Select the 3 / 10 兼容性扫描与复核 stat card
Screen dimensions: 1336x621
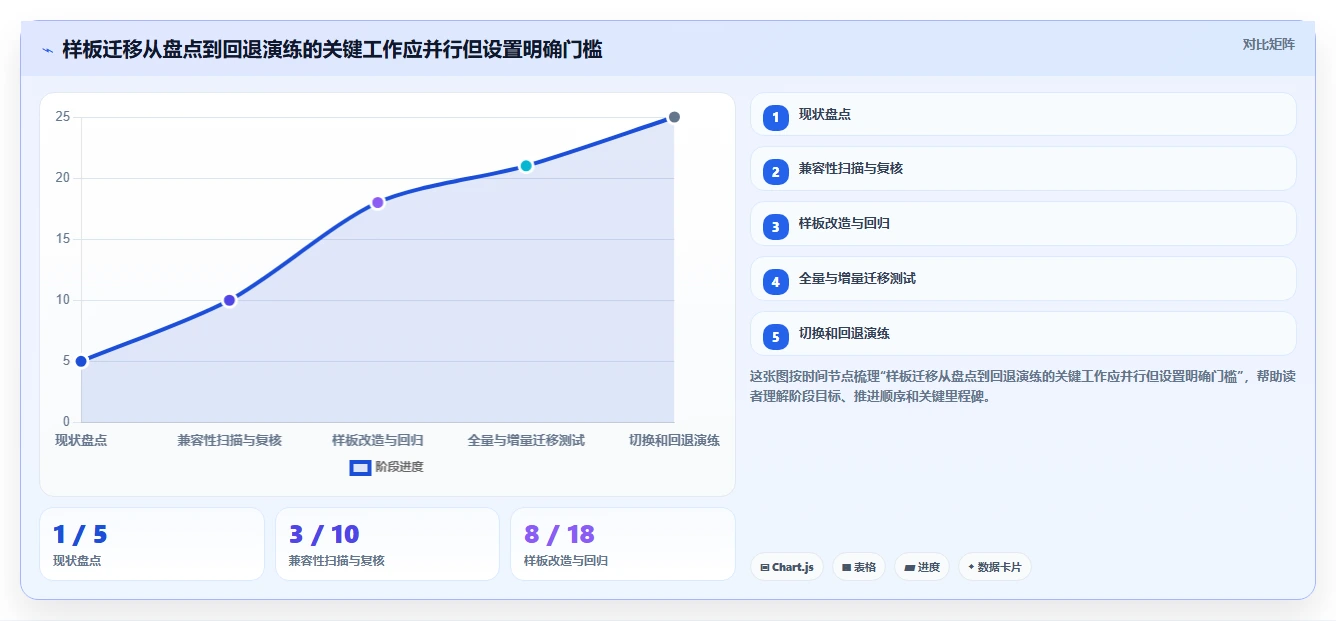(387, 544)
